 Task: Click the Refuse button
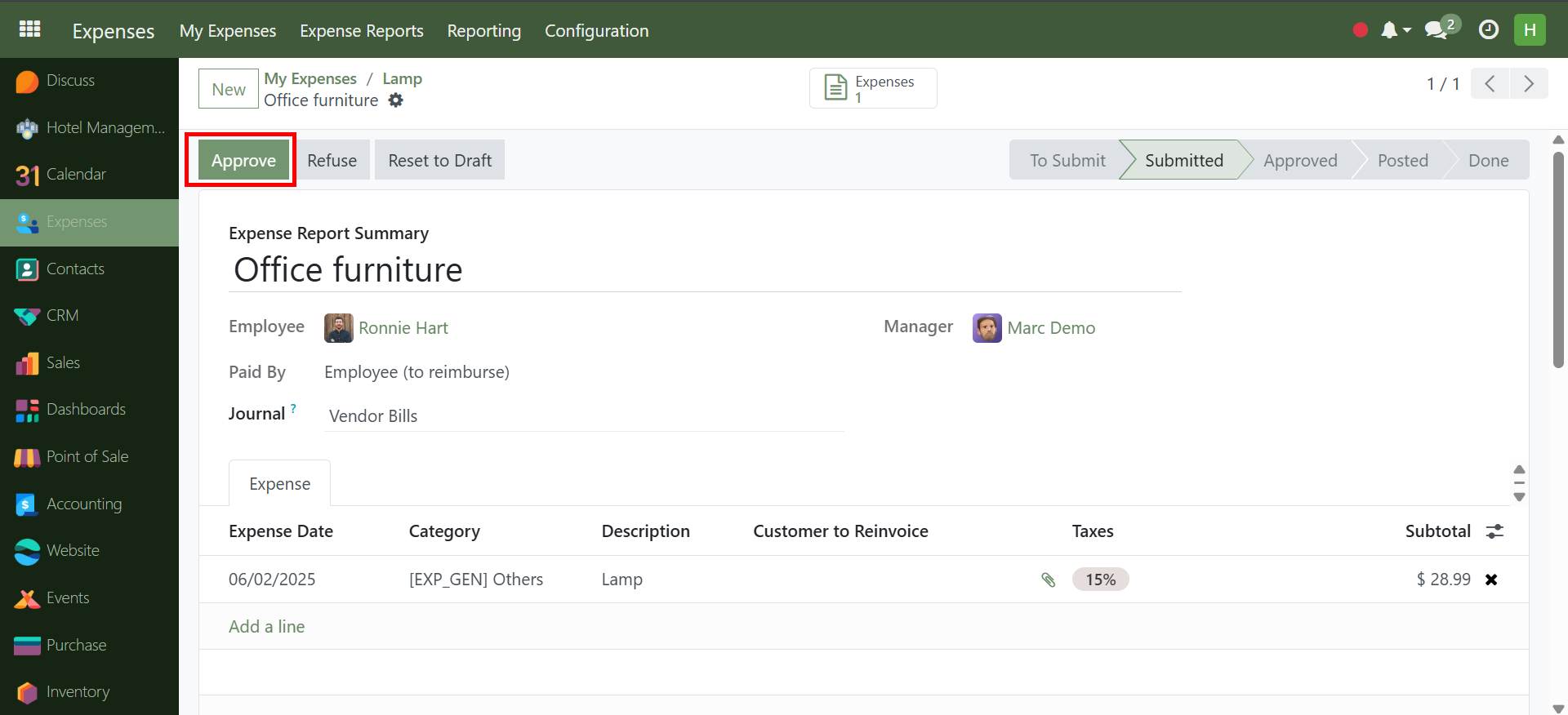point(332,161)
